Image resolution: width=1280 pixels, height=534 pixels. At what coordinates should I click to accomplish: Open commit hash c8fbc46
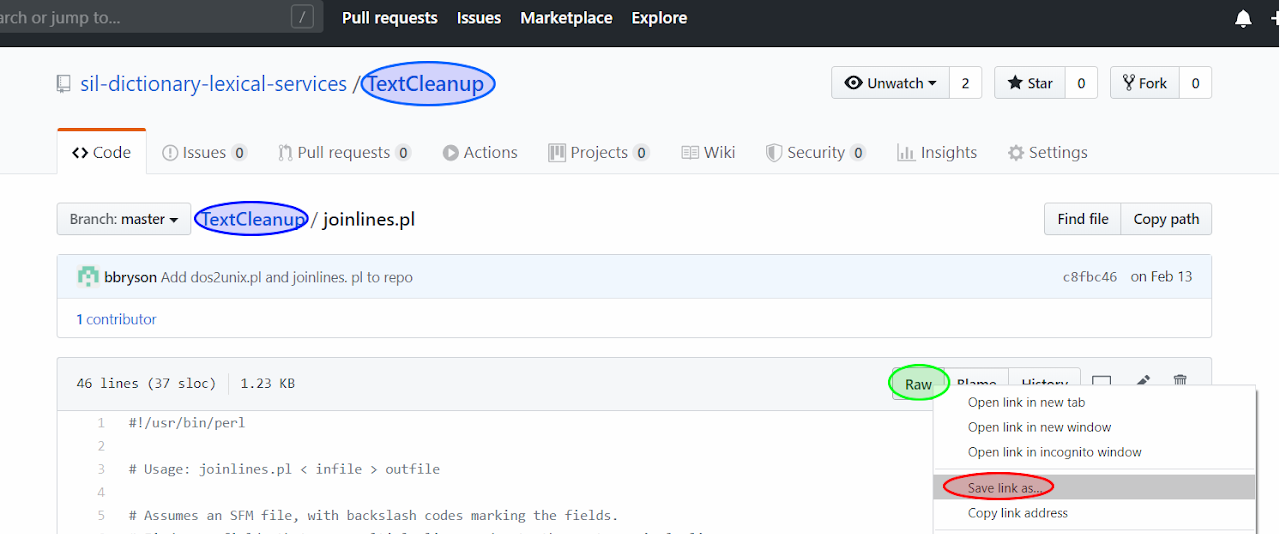tap(1089, 277)
